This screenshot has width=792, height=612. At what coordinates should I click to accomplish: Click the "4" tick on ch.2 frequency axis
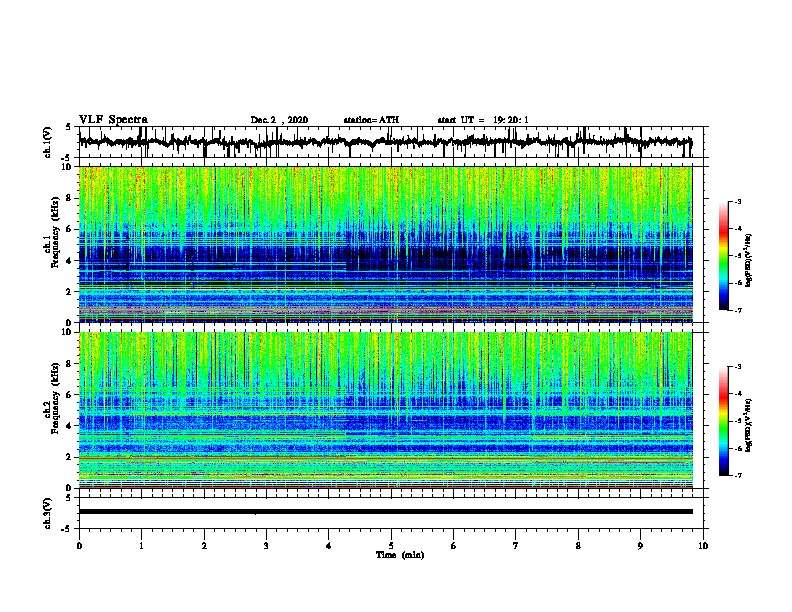tap(70, 426)
